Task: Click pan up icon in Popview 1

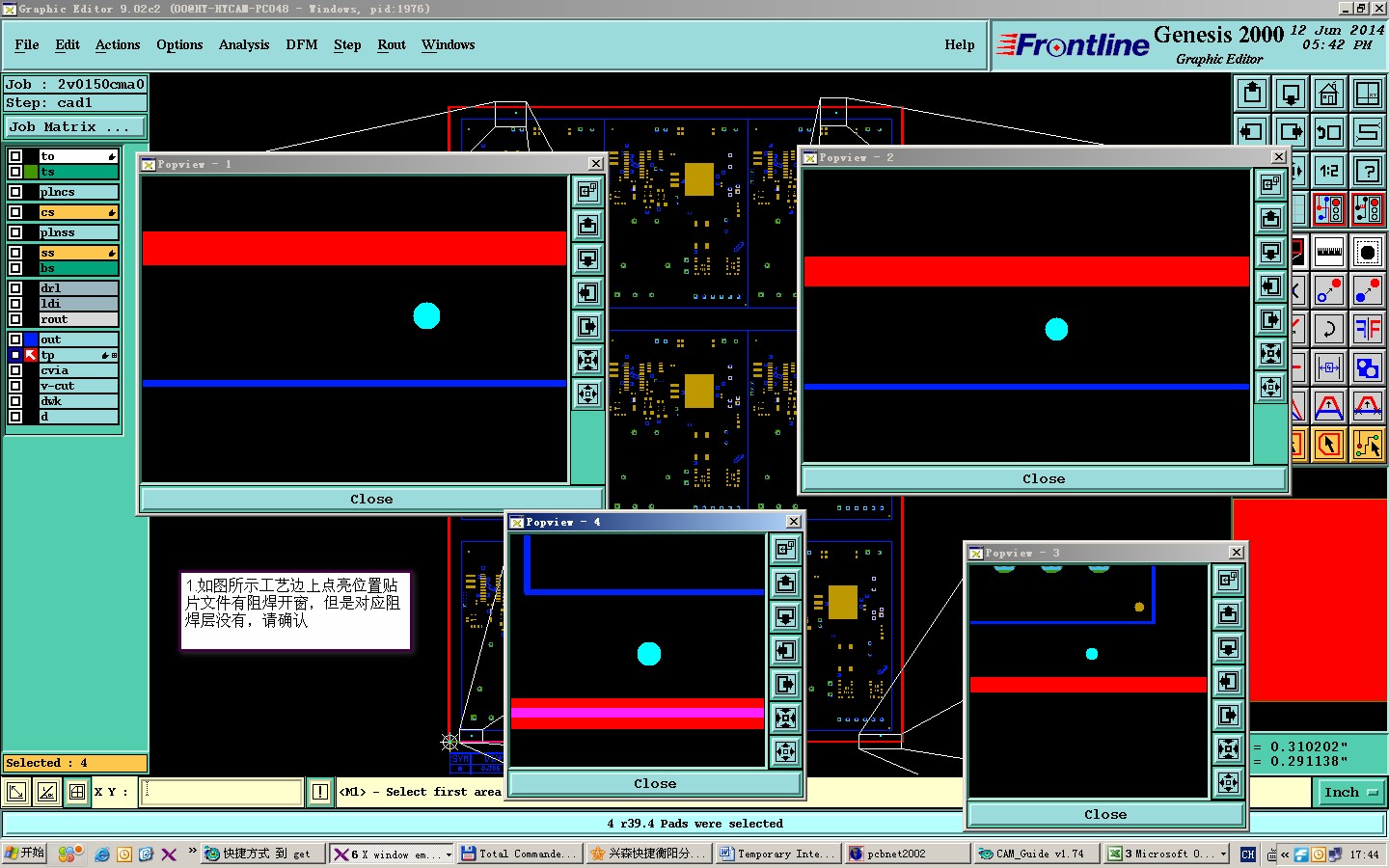Action: (x=587, y=225)
